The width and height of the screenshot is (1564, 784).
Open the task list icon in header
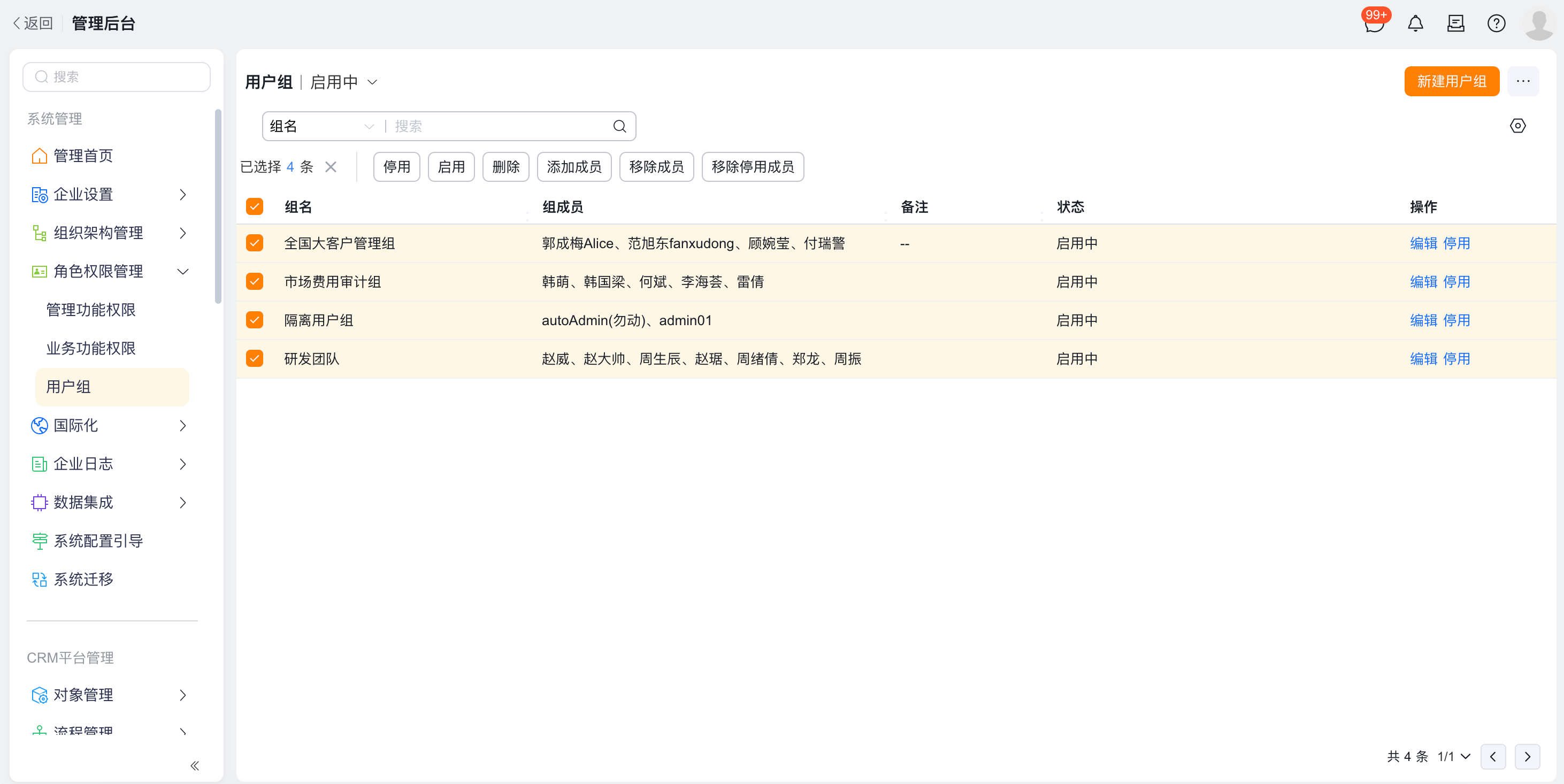pos(1455,24)
